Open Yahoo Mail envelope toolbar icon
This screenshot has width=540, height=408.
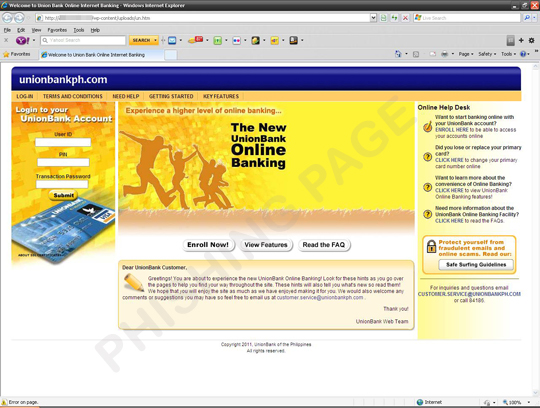coord(172,40)
